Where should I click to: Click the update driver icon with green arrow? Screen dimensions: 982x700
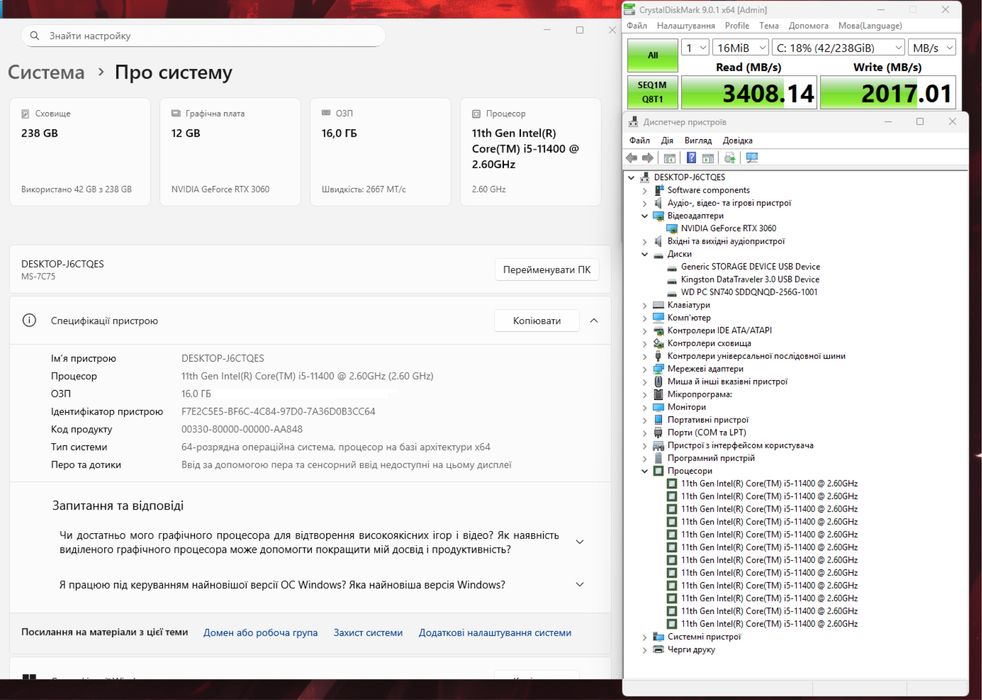coord(730,158)
